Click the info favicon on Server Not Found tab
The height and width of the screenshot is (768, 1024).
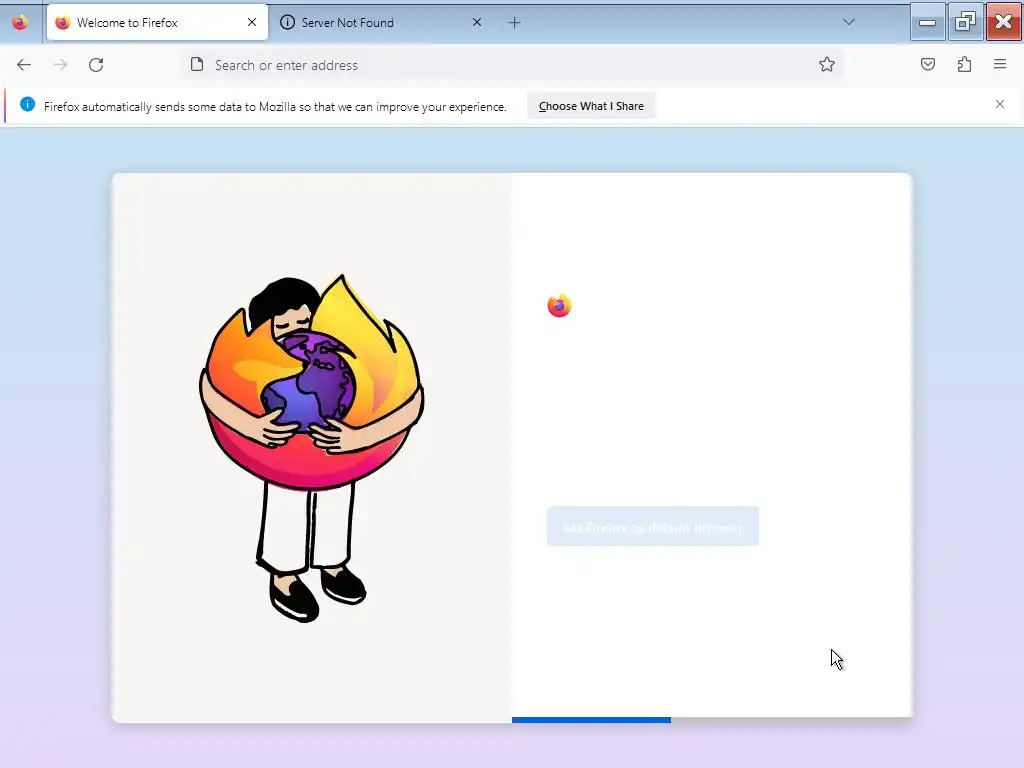pos(287,22)
